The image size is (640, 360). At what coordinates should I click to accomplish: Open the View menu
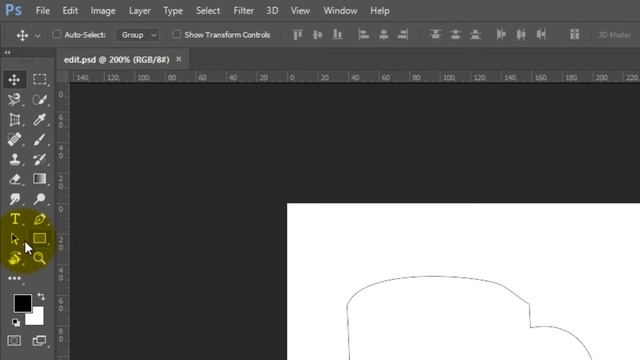click(300, 11)
